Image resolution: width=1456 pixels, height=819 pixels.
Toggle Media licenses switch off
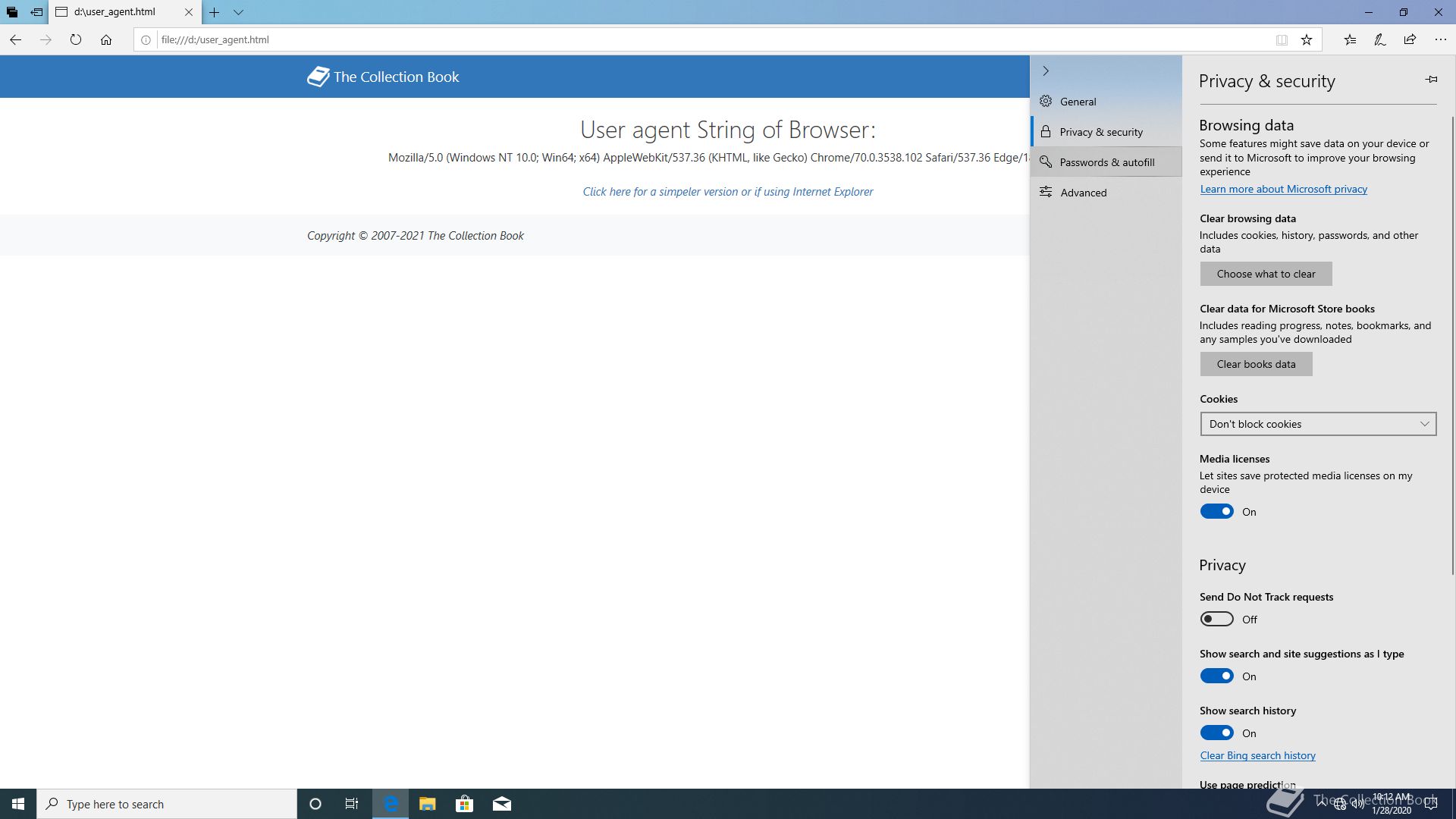point(1216,512)
